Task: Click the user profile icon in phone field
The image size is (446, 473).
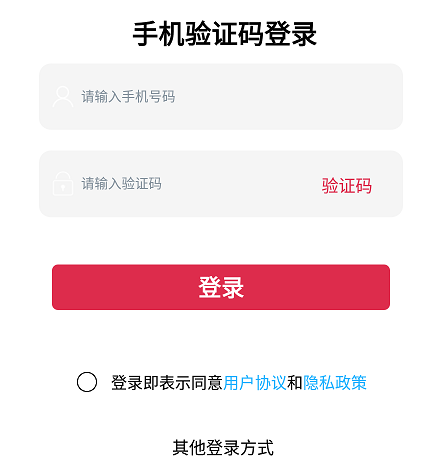Action: [63, 97]
